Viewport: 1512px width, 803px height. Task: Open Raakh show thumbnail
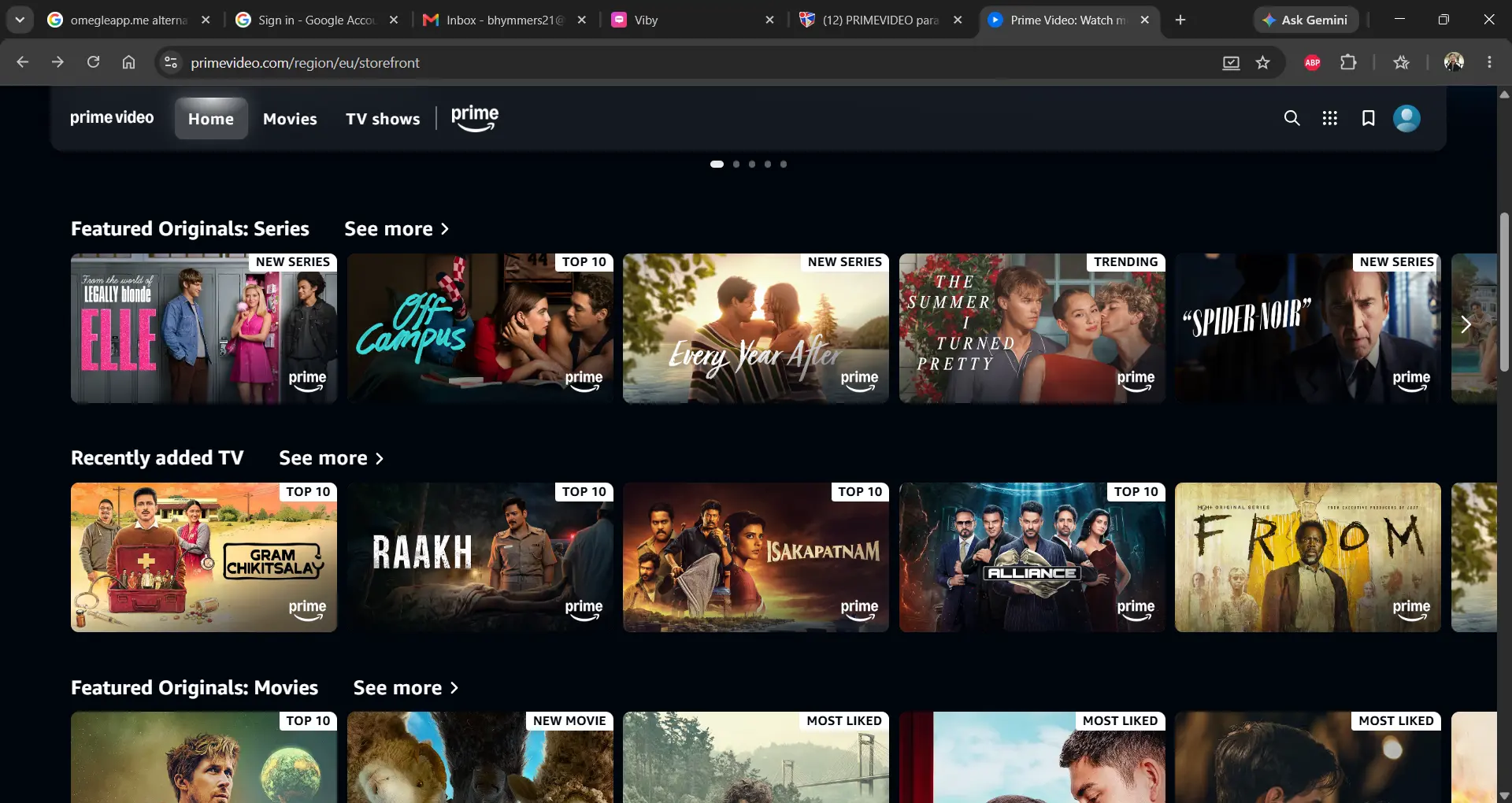(480, 557)
